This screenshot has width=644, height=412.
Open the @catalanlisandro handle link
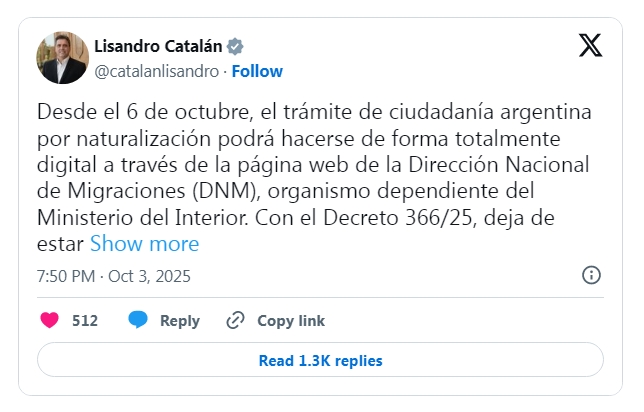155,71
